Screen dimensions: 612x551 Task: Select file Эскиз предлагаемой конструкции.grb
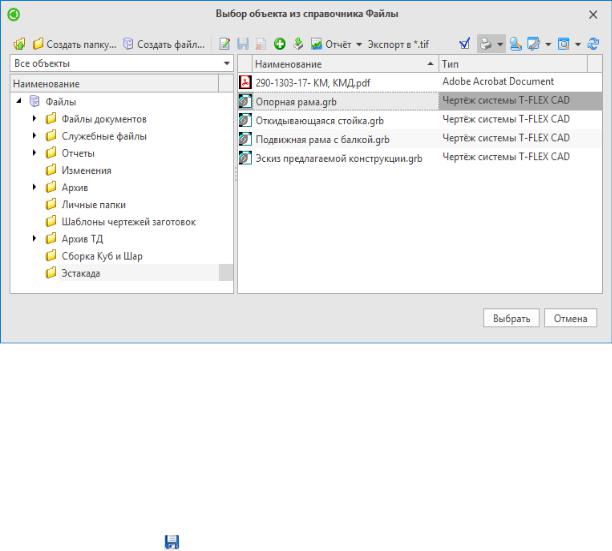pos(339,158)
